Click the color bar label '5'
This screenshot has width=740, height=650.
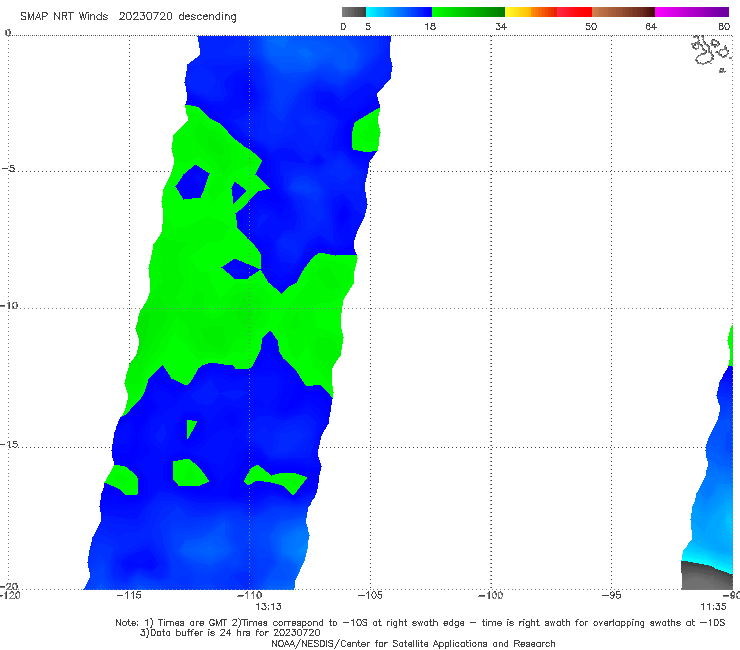point(368,26)
